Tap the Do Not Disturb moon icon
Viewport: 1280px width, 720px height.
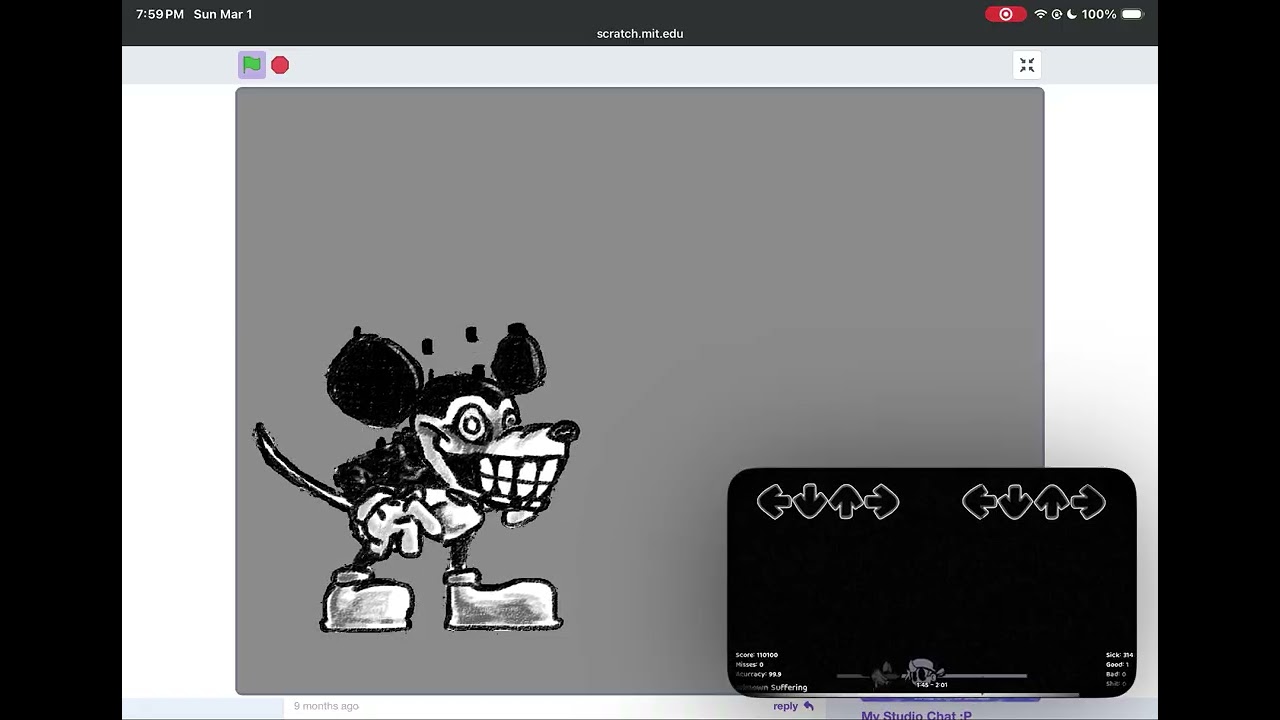1072,14
